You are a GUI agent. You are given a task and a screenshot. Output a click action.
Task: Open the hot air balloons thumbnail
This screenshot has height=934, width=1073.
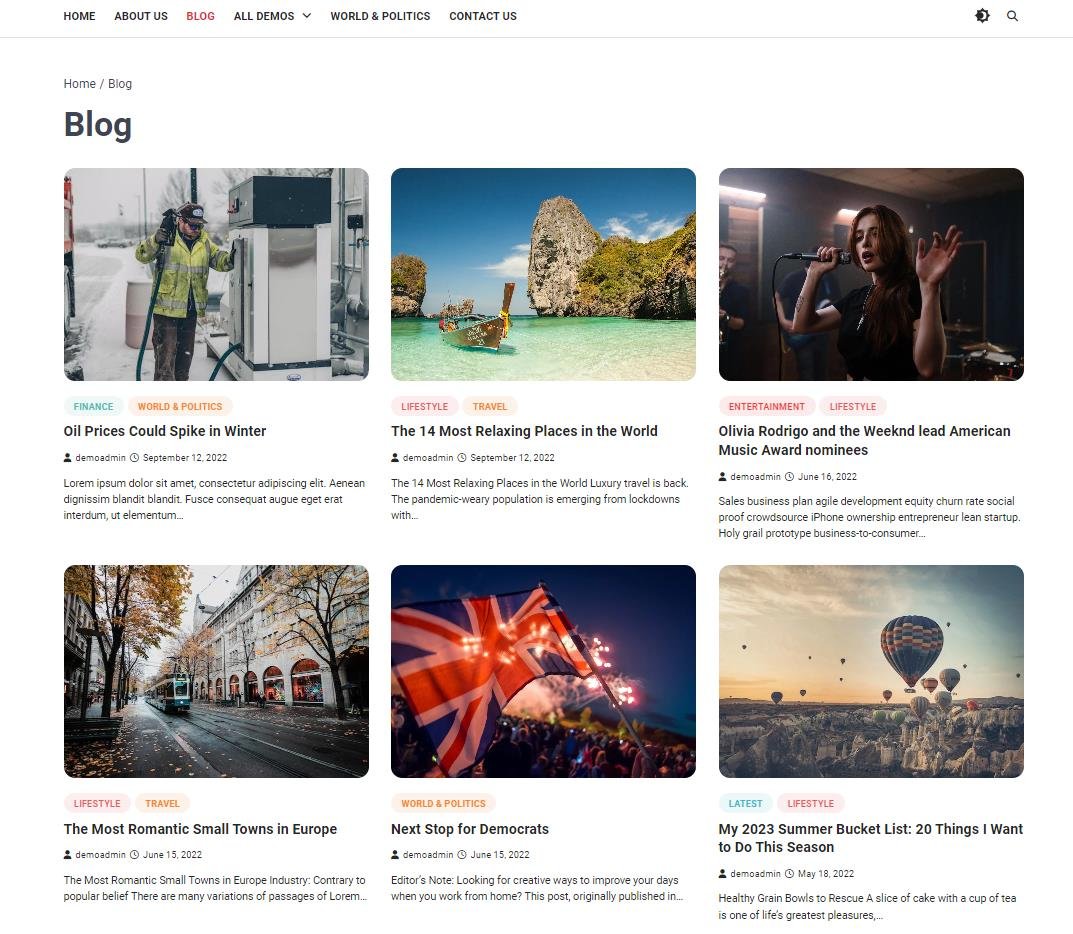click(x=871, y=671)
